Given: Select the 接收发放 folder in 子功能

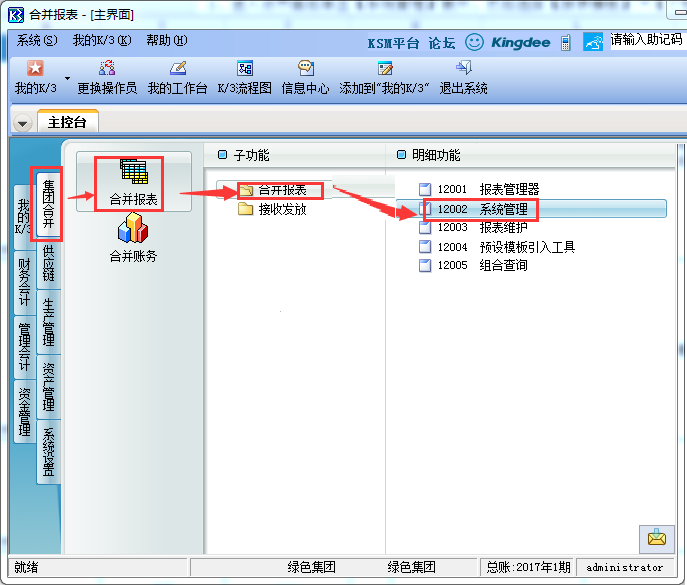Looking at the screenshot, I should coord(272,209).
